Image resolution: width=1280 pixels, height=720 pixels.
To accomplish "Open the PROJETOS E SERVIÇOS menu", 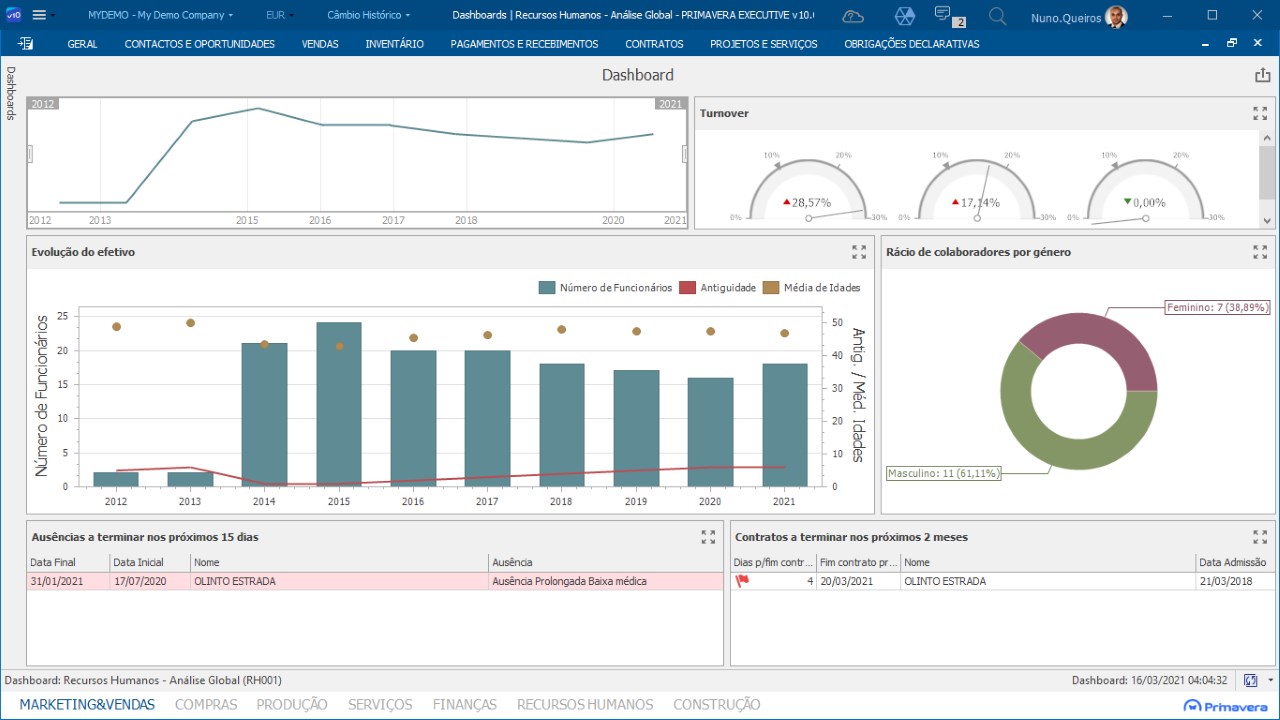I will tap(764, 44).
